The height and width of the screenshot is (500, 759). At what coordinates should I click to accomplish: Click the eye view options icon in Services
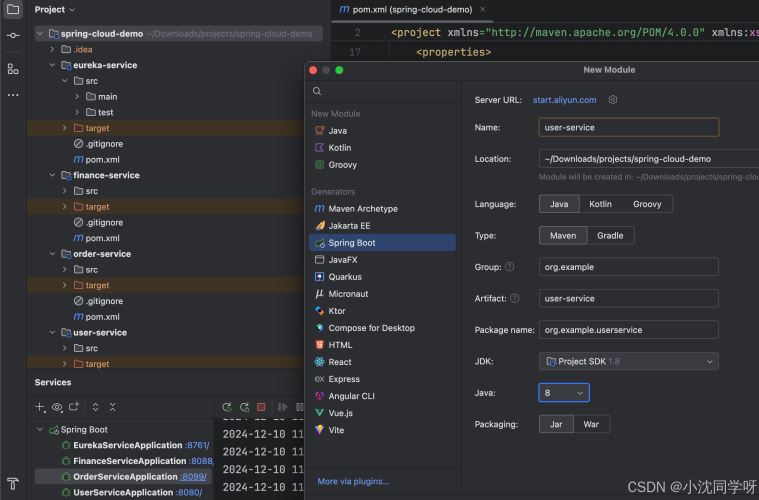point(57,407)
